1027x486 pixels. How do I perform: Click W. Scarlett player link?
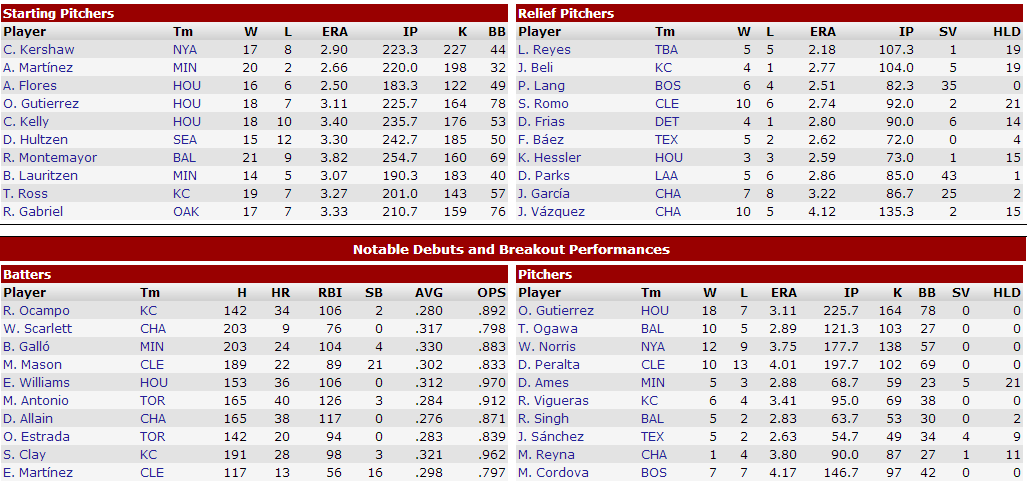(x=38, y=328)
